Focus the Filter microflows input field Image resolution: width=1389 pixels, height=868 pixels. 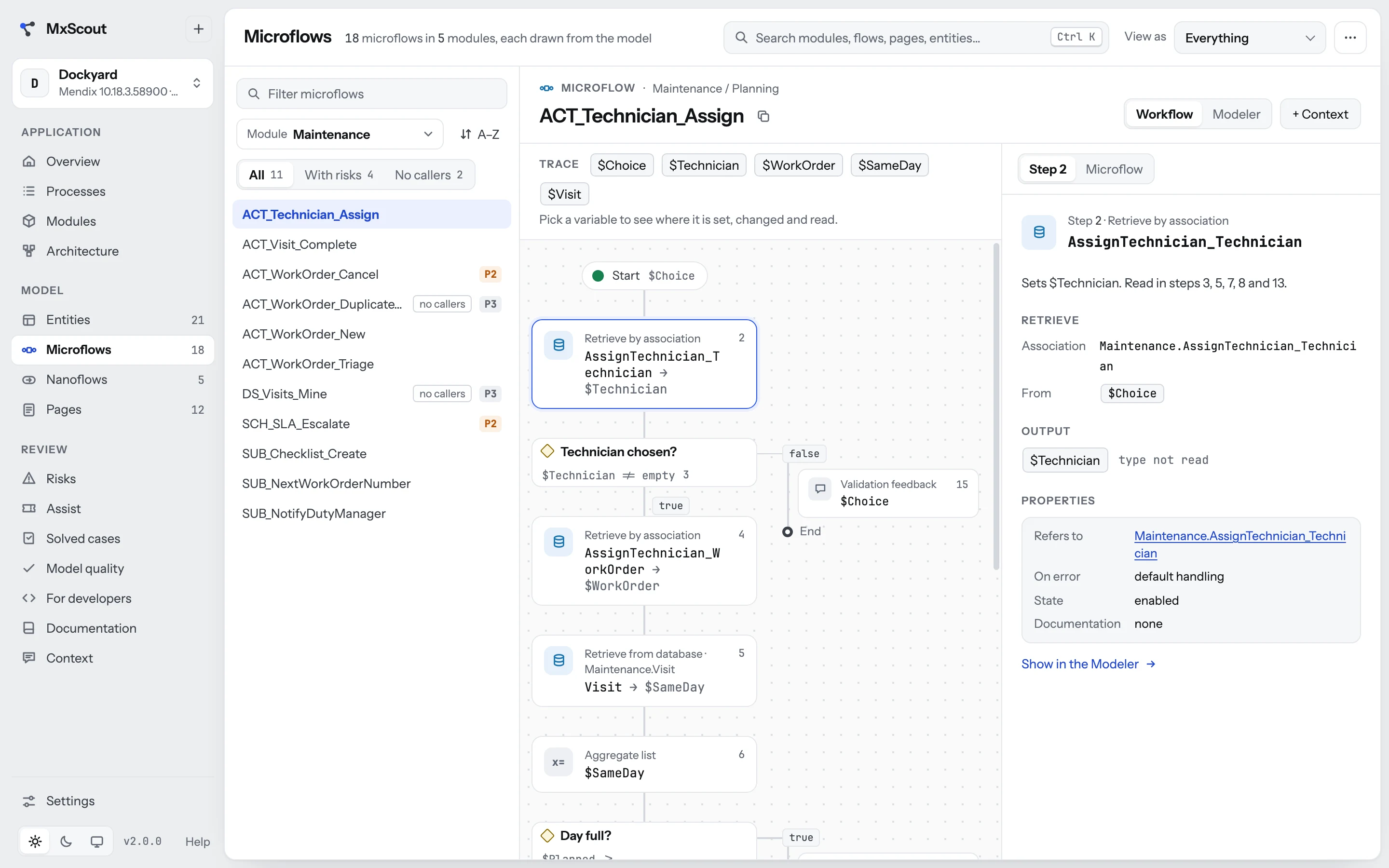click(x=372, y=94)
